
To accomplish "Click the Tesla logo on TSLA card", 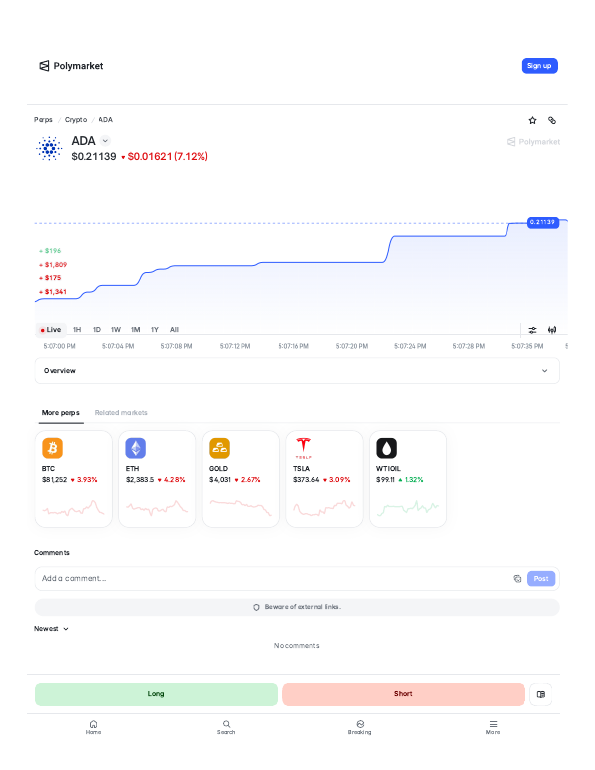I will 303,448.
